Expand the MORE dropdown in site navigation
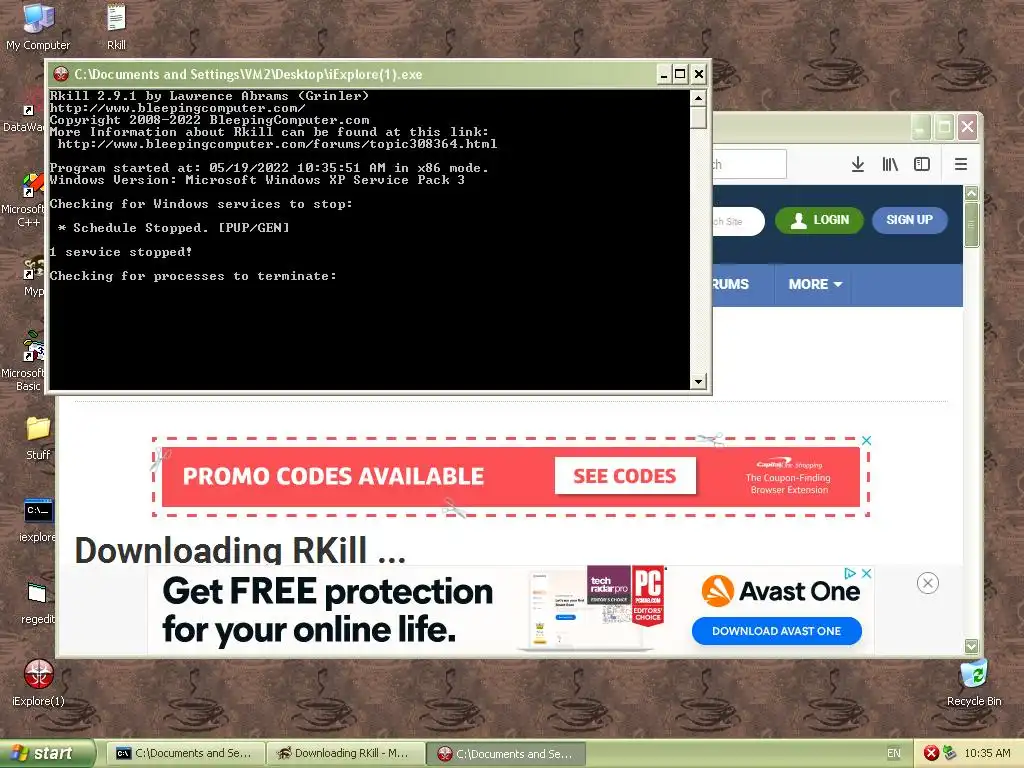This screenshot has height=768, width=1024. coord(815,284)
